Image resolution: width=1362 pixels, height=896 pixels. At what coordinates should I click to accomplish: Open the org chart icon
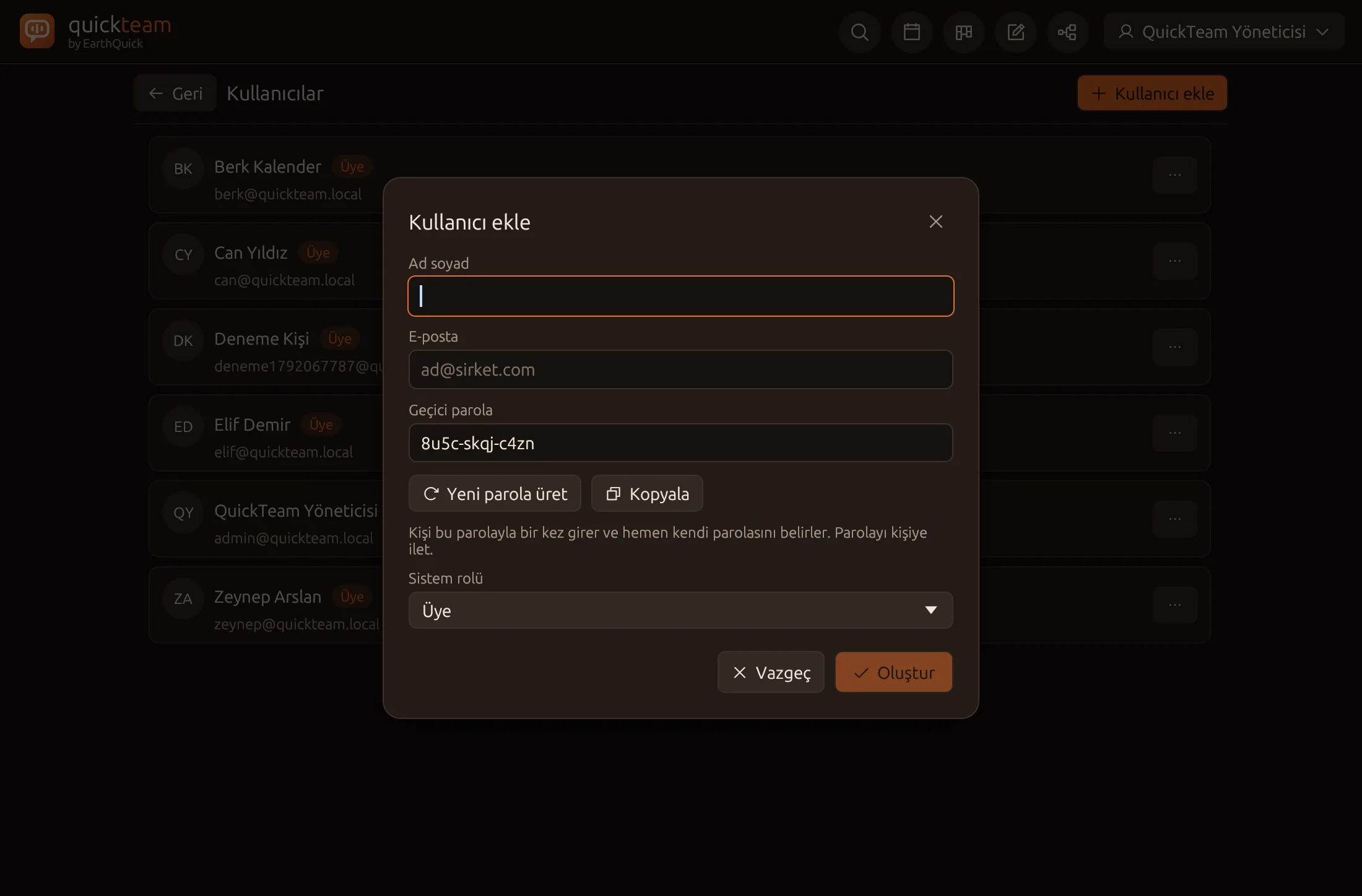1067,32
